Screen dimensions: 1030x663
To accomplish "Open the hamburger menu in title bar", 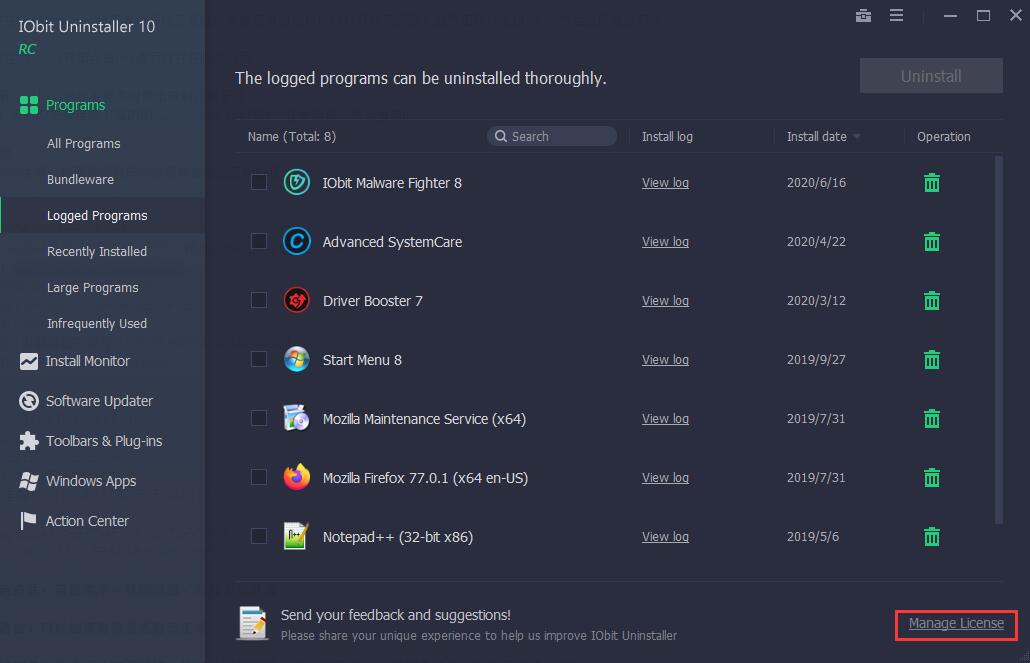I will tap(896, 15).
